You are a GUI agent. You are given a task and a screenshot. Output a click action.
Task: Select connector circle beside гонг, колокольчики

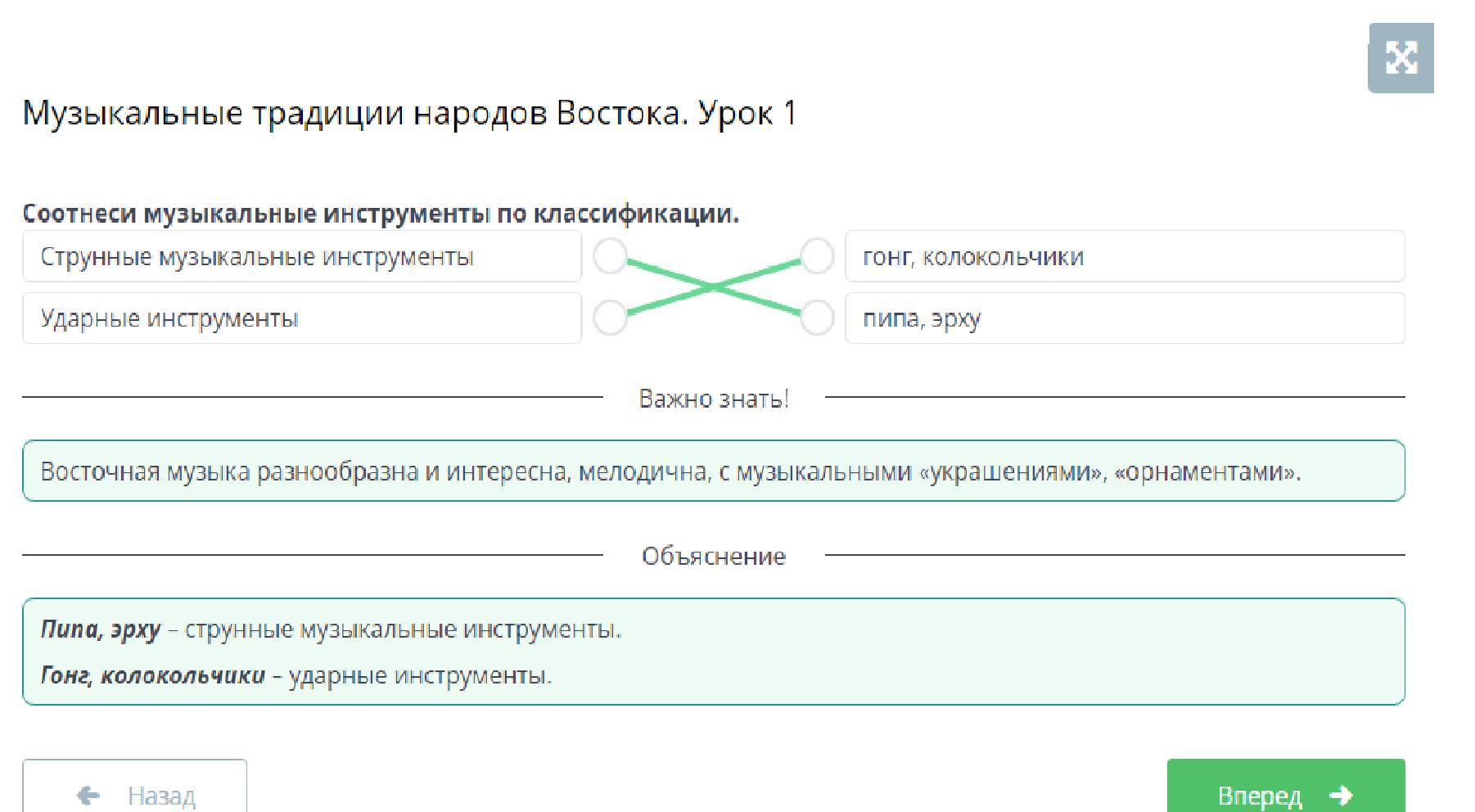[x=816, y=256]
